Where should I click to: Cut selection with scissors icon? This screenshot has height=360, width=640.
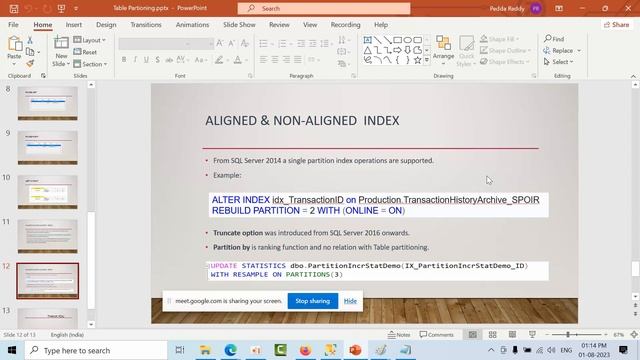pos(30,40)
